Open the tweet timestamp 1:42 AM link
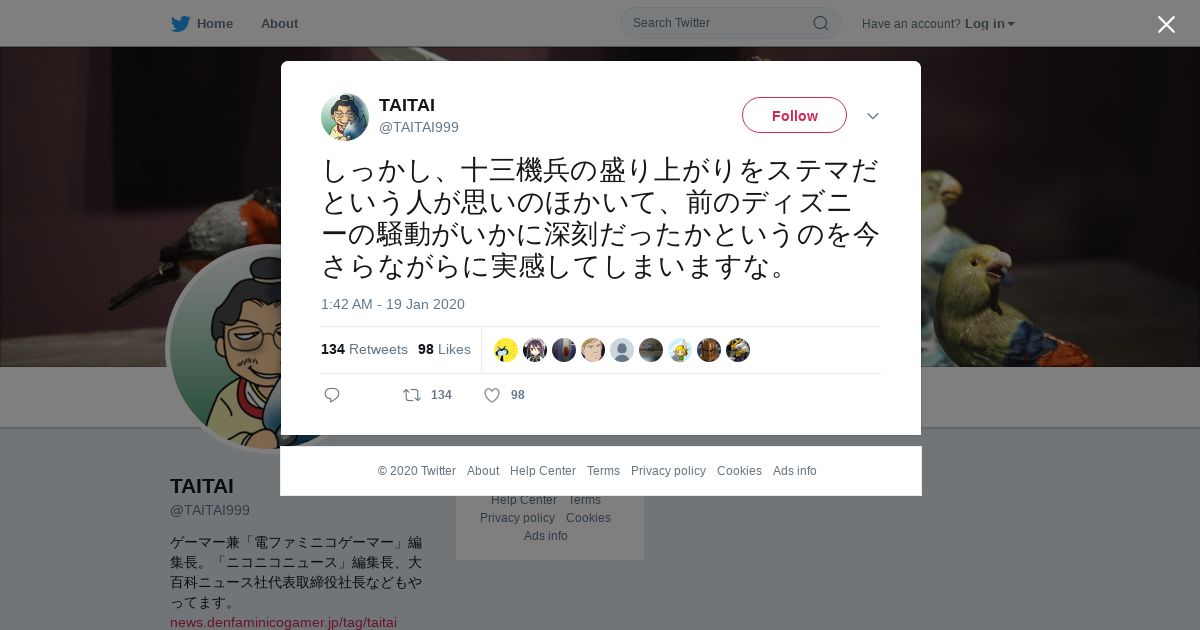The height and width of the screenshot is (630, 1200). click(393, 304)
